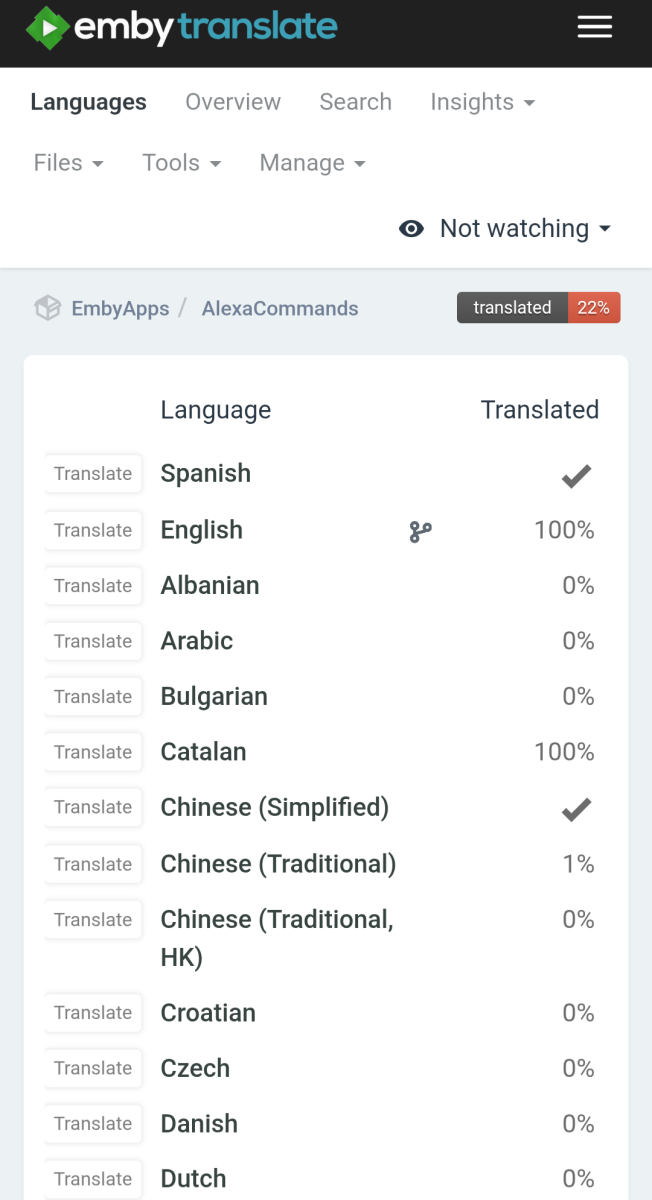Viewport: 652px width, 1200px height.
Task: Open the EmbyApps breadcrumb link
Action: point(120,308)
